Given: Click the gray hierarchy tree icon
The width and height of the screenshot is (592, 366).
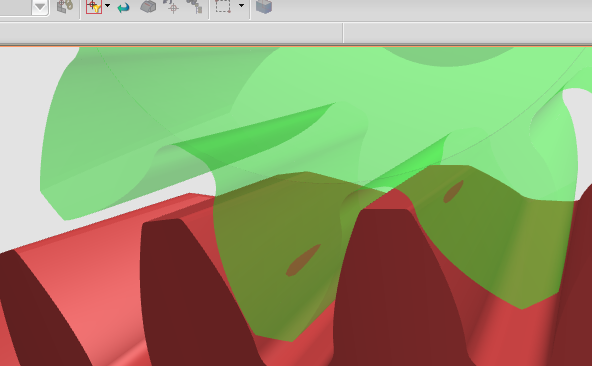Looking at the screenshot, I should point(195,6).
